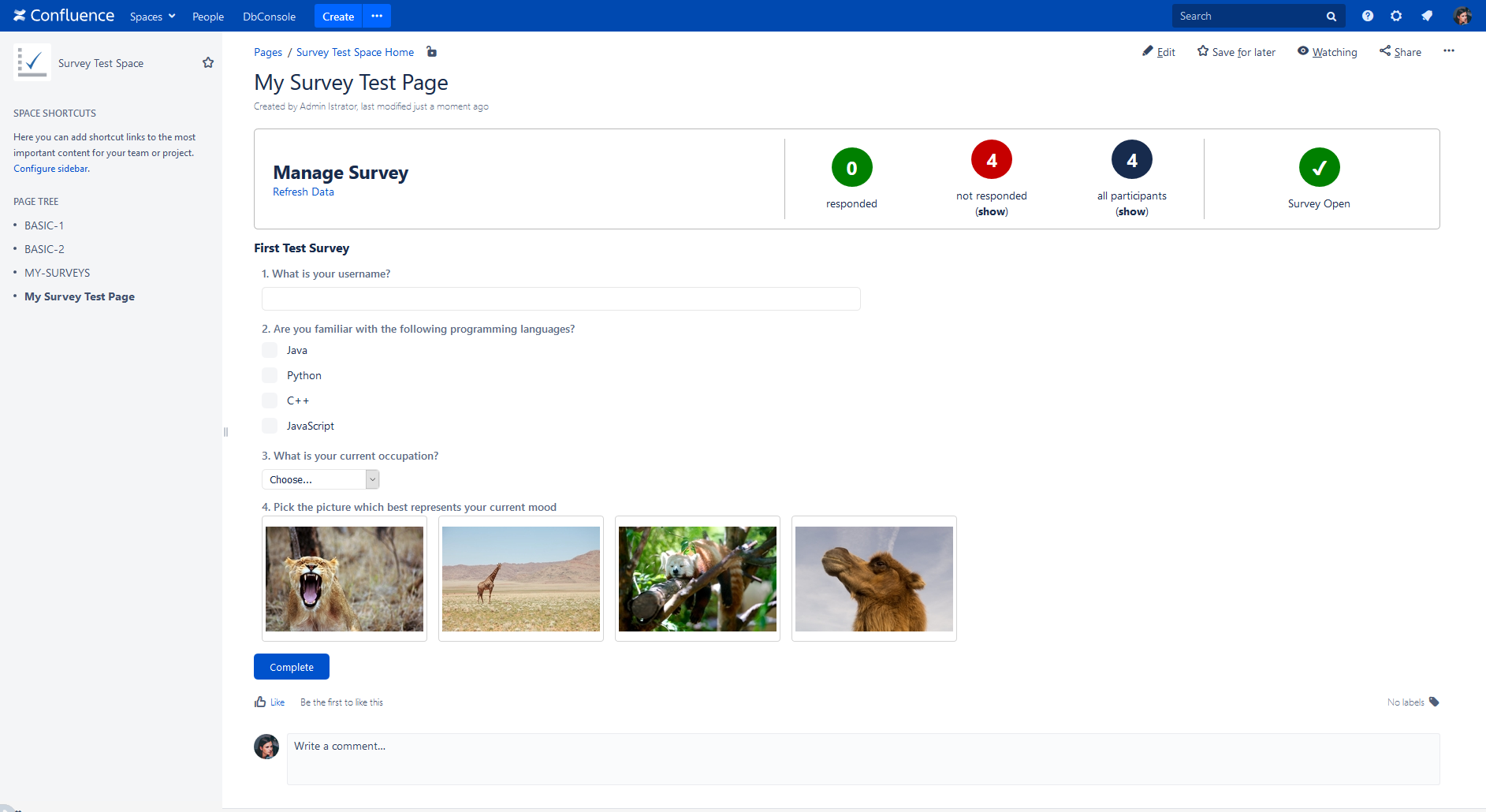Open DbConsole from top navigation
1486x812 pixels.
(269, 17)
